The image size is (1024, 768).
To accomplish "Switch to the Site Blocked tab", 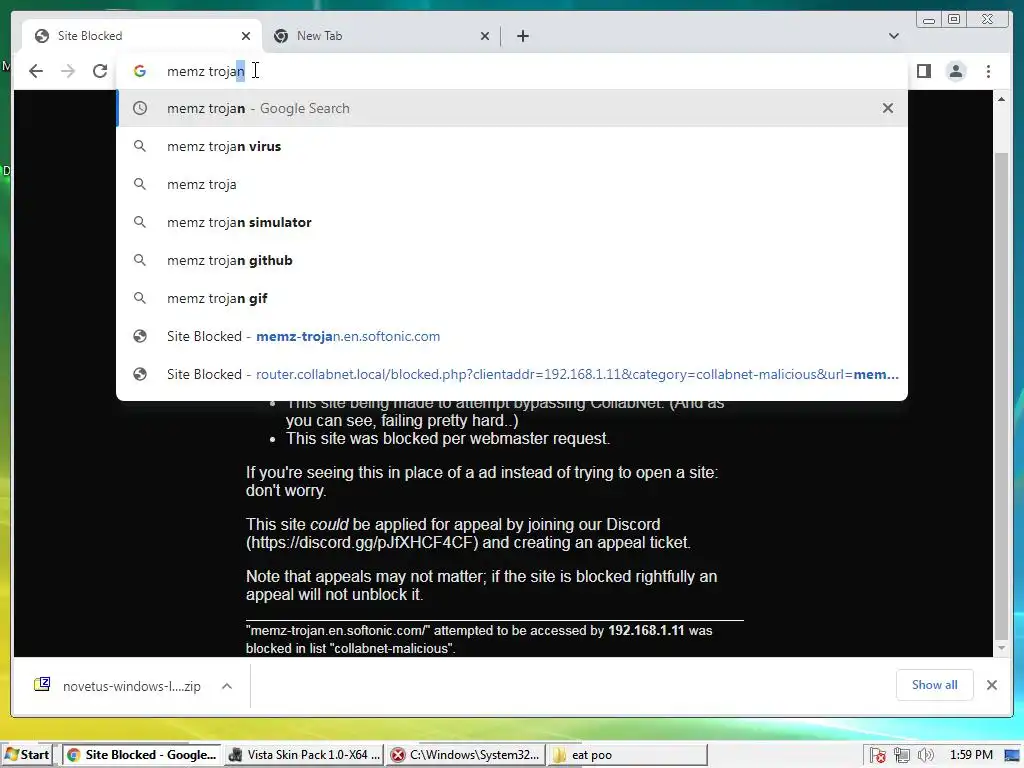I will coord(142,36).
